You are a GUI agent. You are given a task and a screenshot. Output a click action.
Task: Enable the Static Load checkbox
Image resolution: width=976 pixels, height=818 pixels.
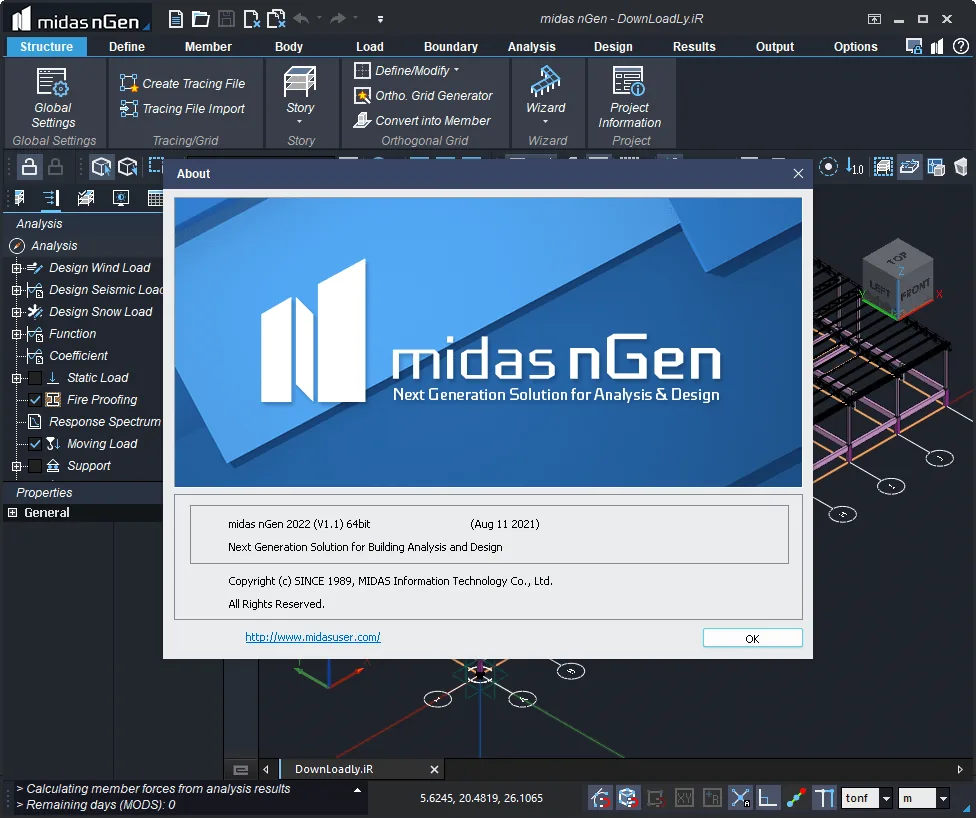(35, 378)
